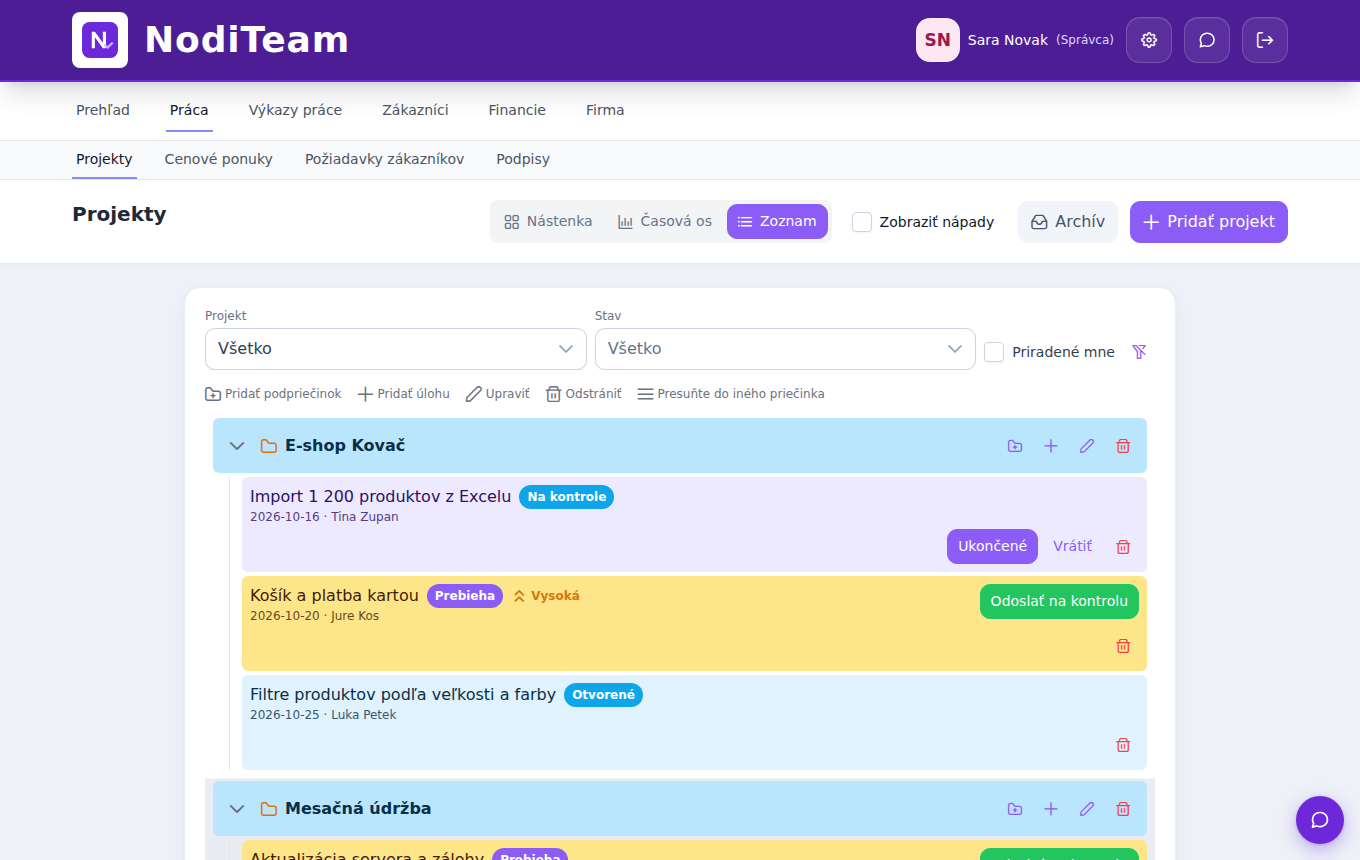Check the Priradené mne checkbox
Viewport: 1360px width, 860px height.
click(994, 352)
